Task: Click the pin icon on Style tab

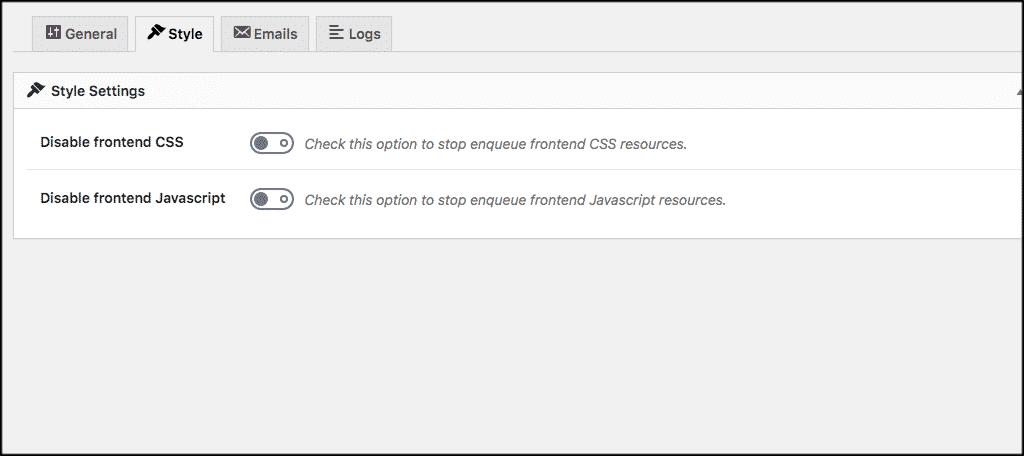Action: (x=155, y=33)
